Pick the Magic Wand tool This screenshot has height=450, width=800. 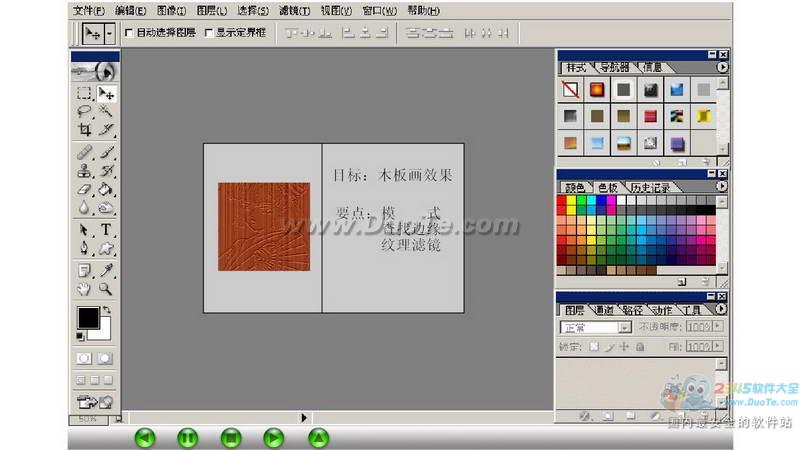pos(106,111)
